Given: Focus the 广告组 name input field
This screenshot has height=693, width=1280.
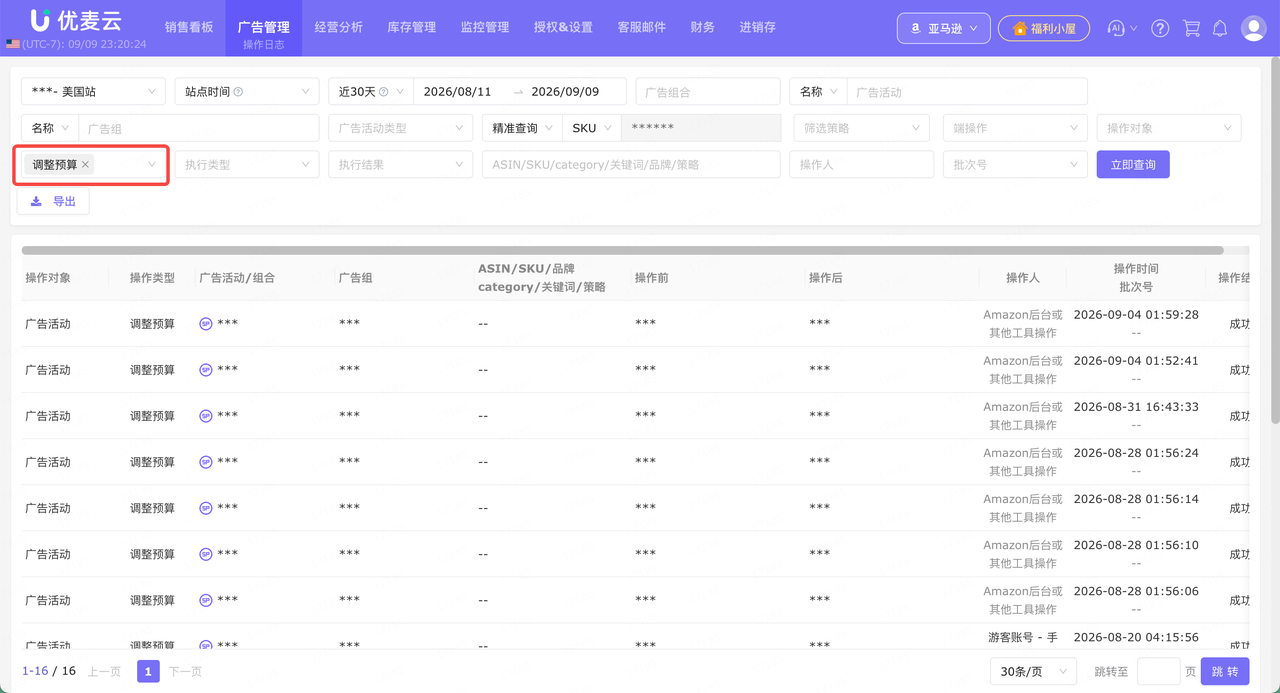Looking at the screenshot, I should (199, 128).
